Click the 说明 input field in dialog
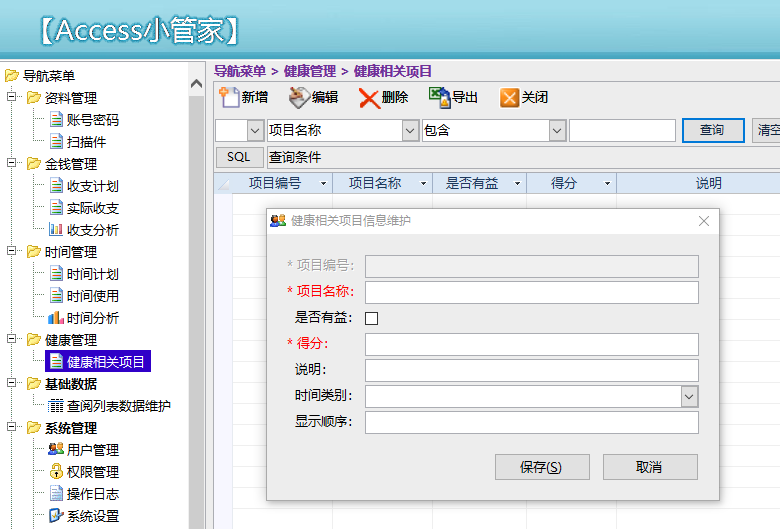Image resolution: width=780 pixels, height=529 pixels. tap(532, 370)
